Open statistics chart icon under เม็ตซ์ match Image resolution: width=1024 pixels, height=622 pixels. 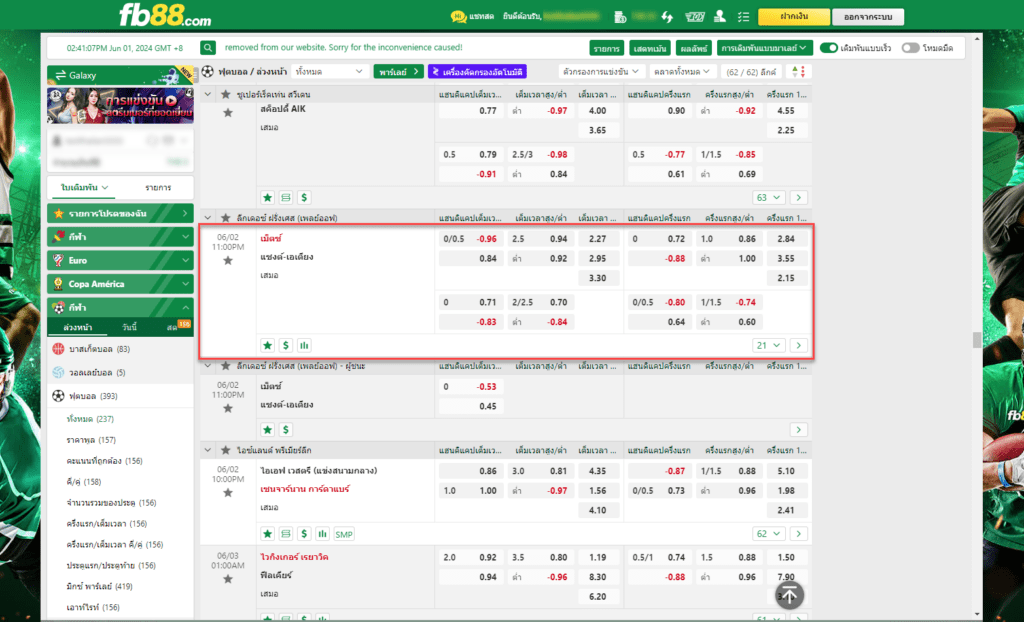tap(304, 345)
